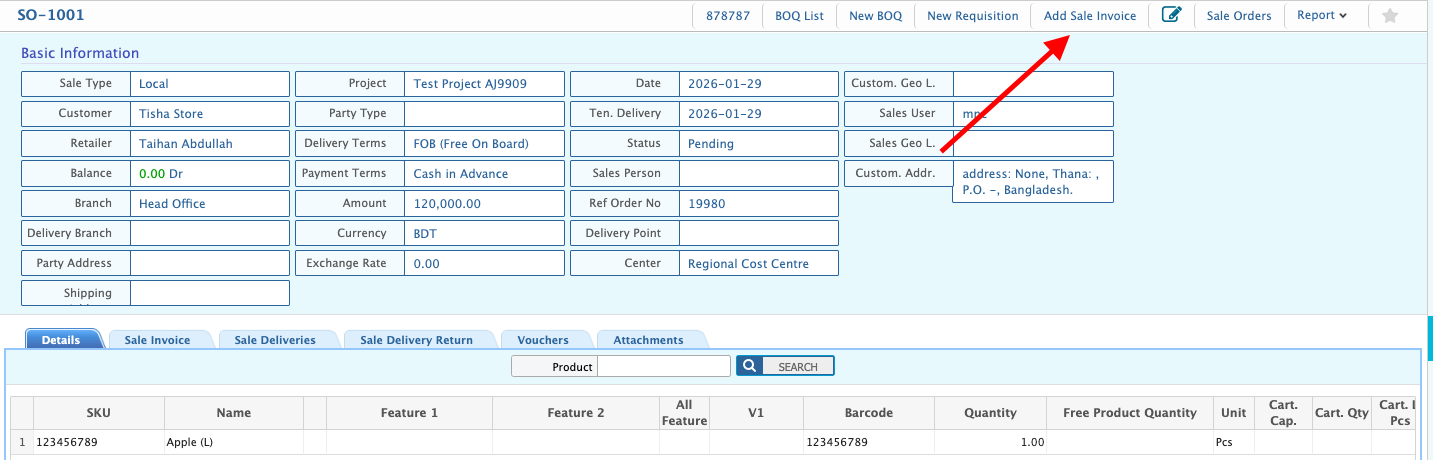Viewport: 1433px width, 460px height.
Task: Go to Sale Orders
Action: coord(1238,16)
